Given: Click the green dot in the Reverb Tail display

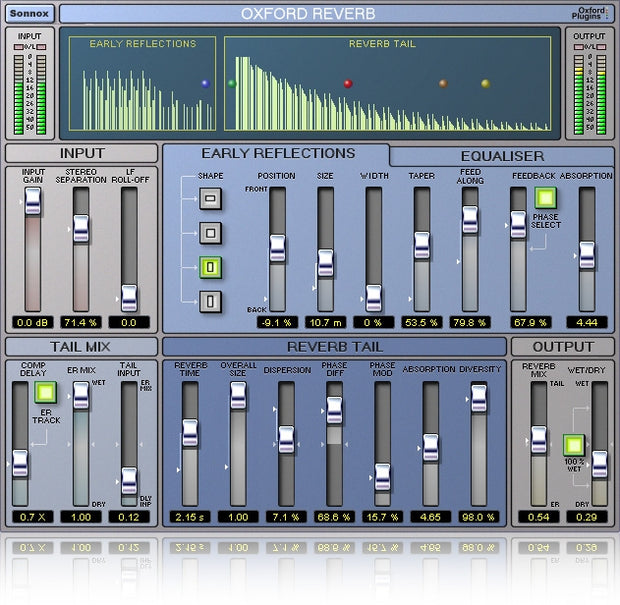Looking at the screenshot, I should click(x=232, y=83).
